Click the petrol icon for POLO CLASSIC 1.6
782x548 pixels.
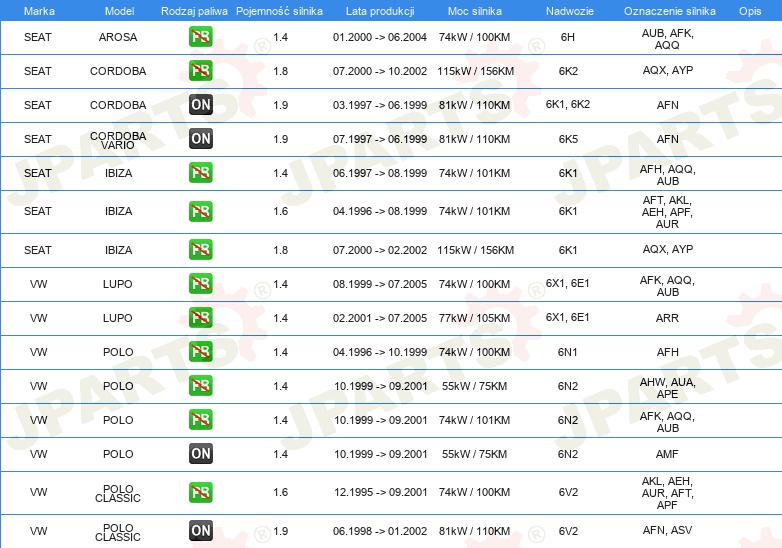tap(200, 492)
